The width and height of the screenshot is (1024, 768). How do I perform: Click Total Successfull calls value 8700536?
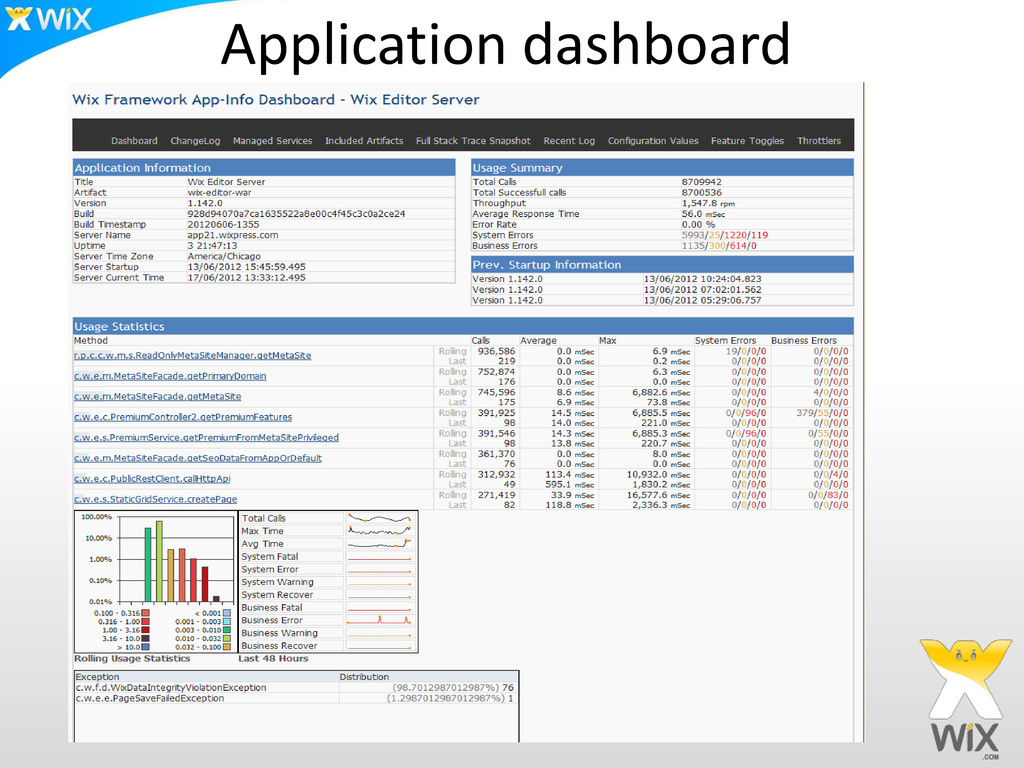tap(701, 193)
